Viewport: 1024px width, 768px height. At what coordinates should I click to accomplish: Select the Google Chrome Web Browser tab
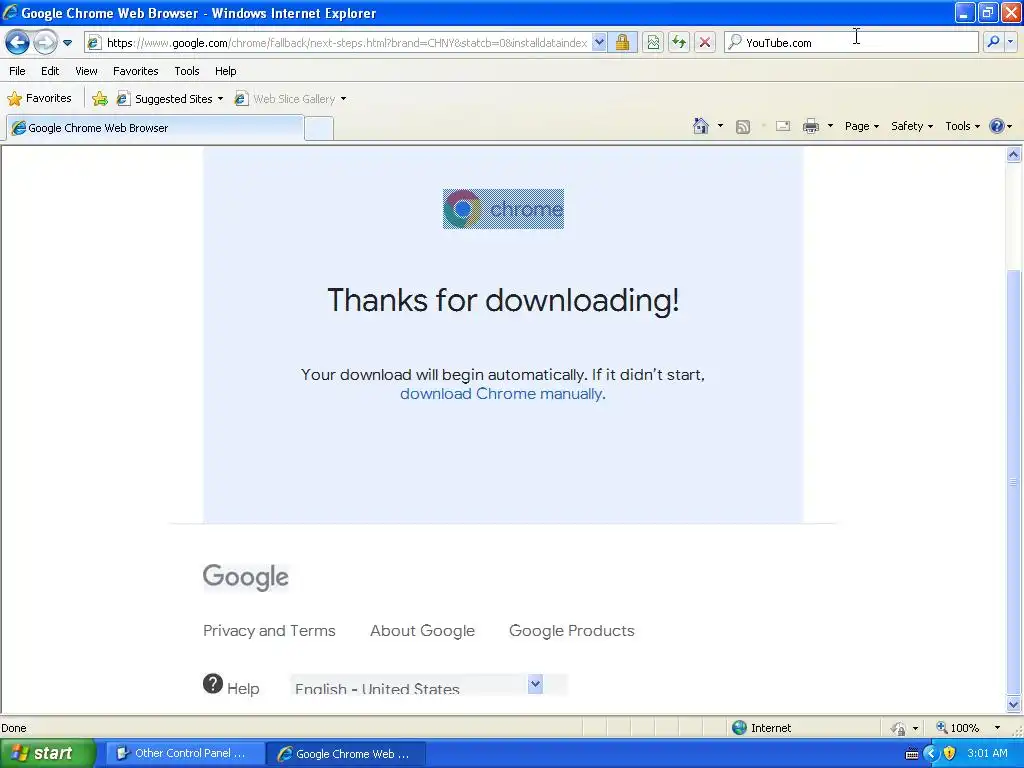click(x=155, y=128)
